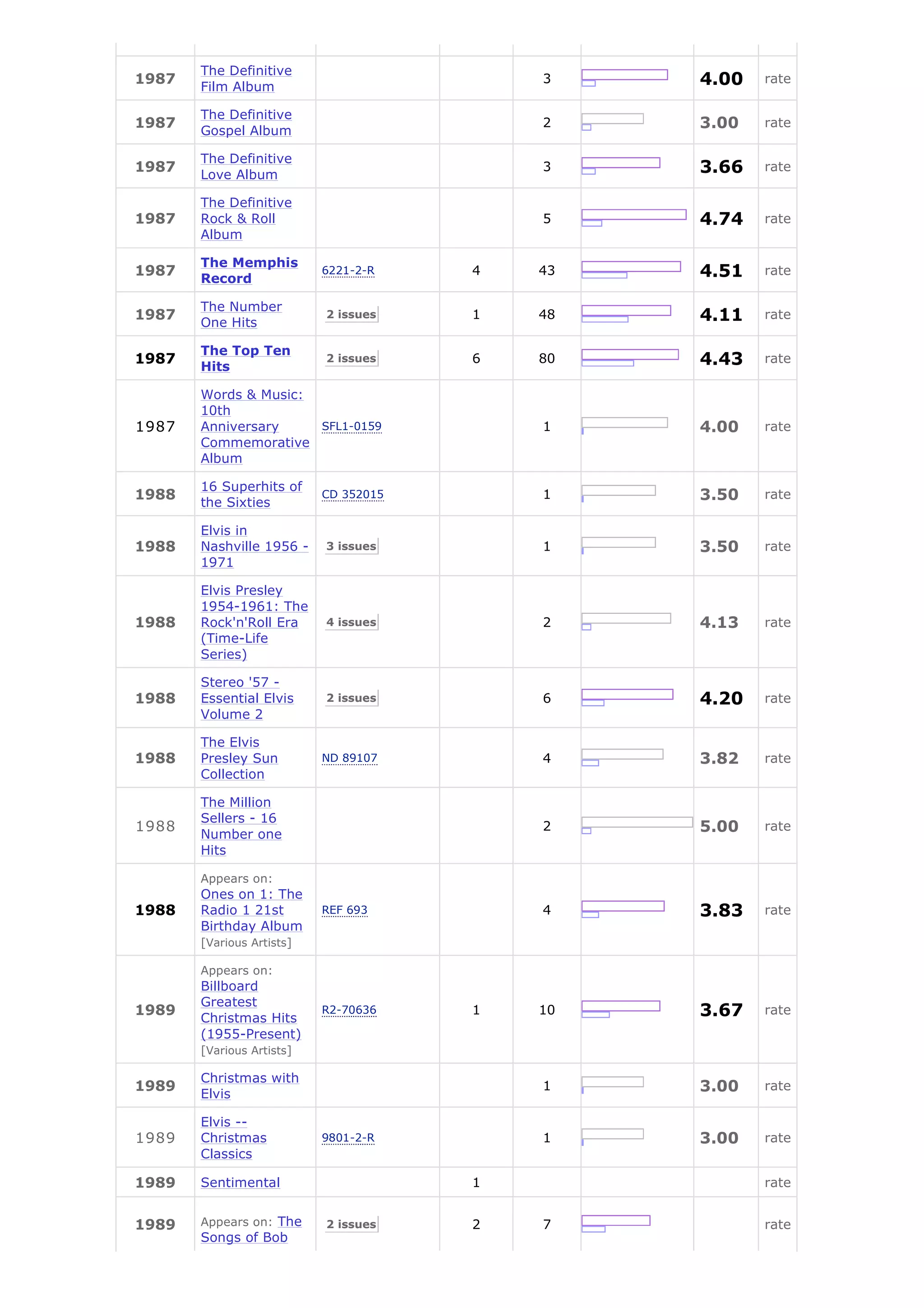The width and height of the screenshot is (924, 1308).
Task: Expand the 2 issues for The Number One Hits
Action: pyautogui.click(x=351, y=315)
